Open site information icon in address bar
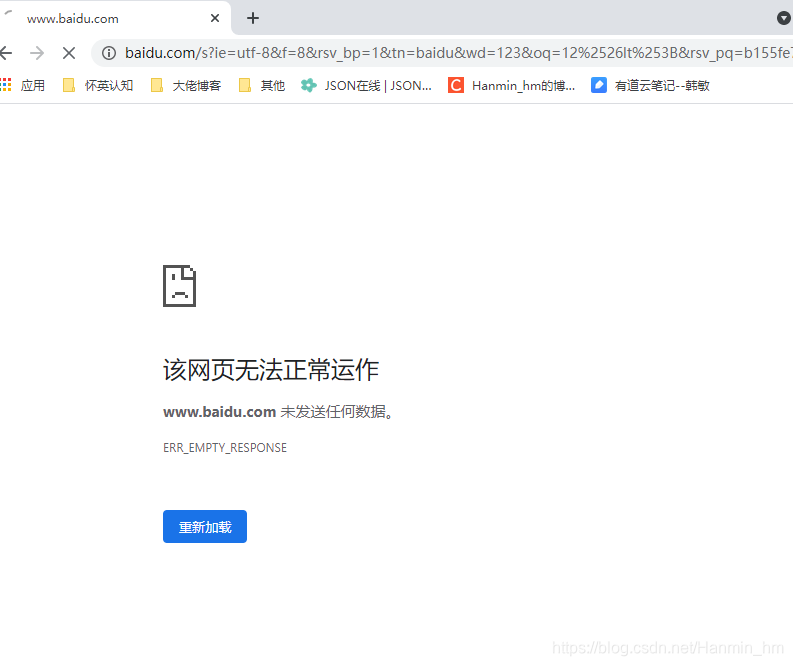Viewport: 793px width, 666px height. 109,53
